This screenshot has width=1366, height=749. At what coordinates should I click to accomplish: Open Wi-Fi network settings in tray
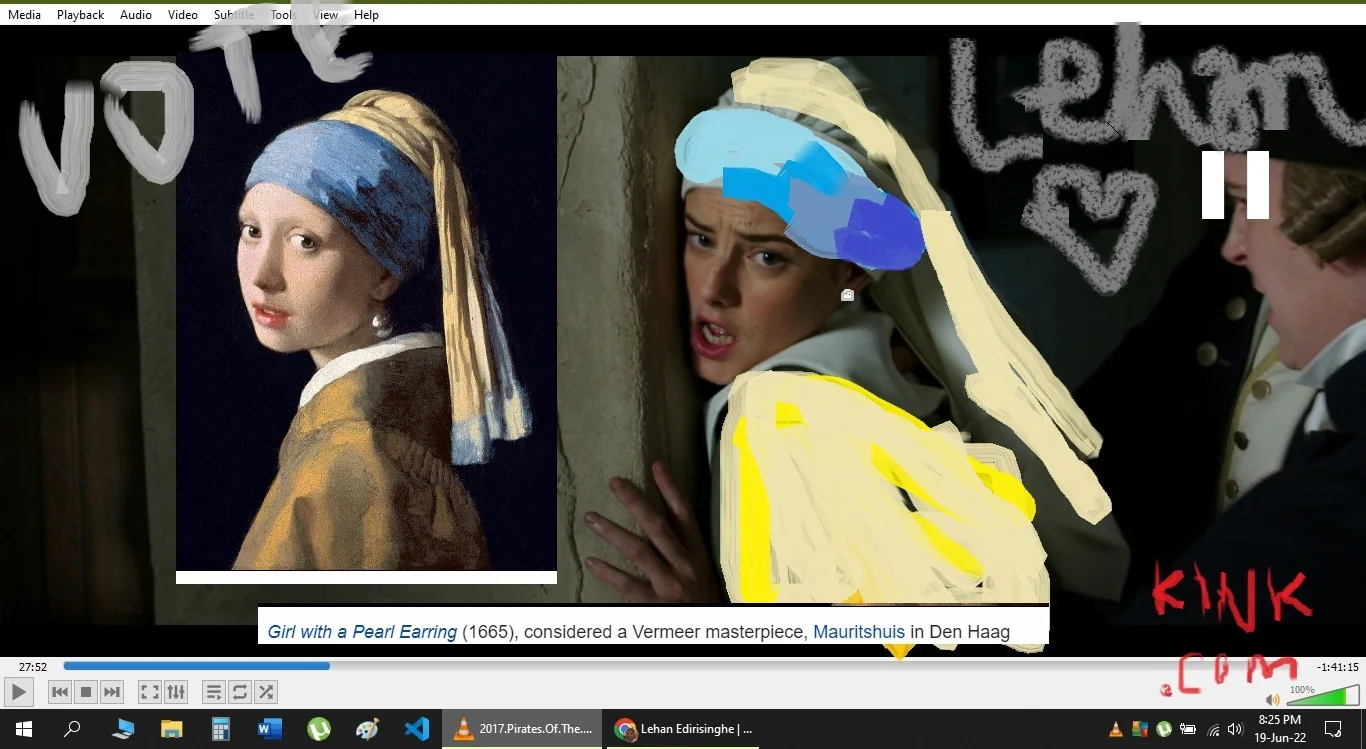pos(1213,729)
